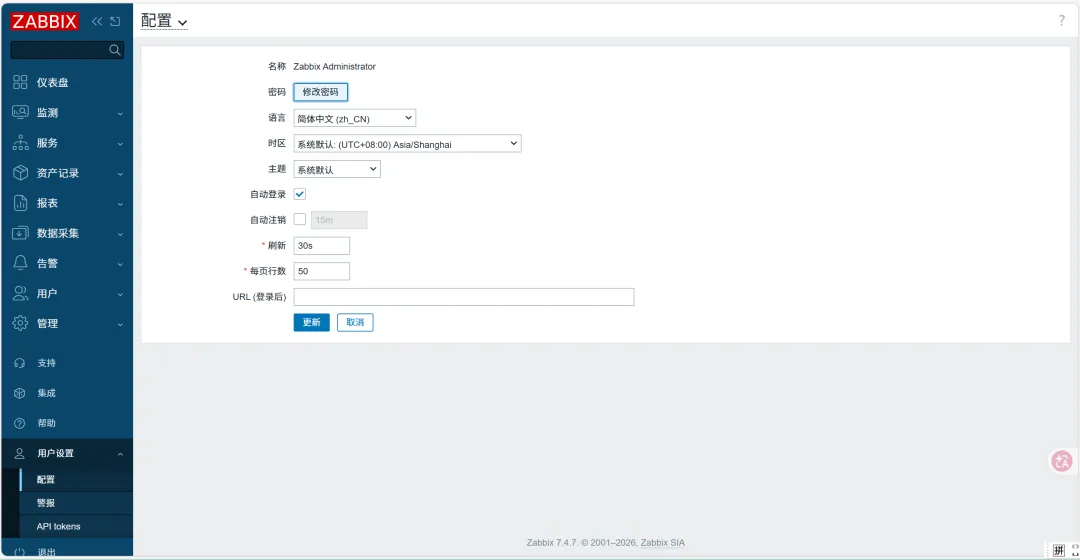Open the 语言 language dropdown
The height and width of the screenshot is (560, 1080).
coord(355,118)
